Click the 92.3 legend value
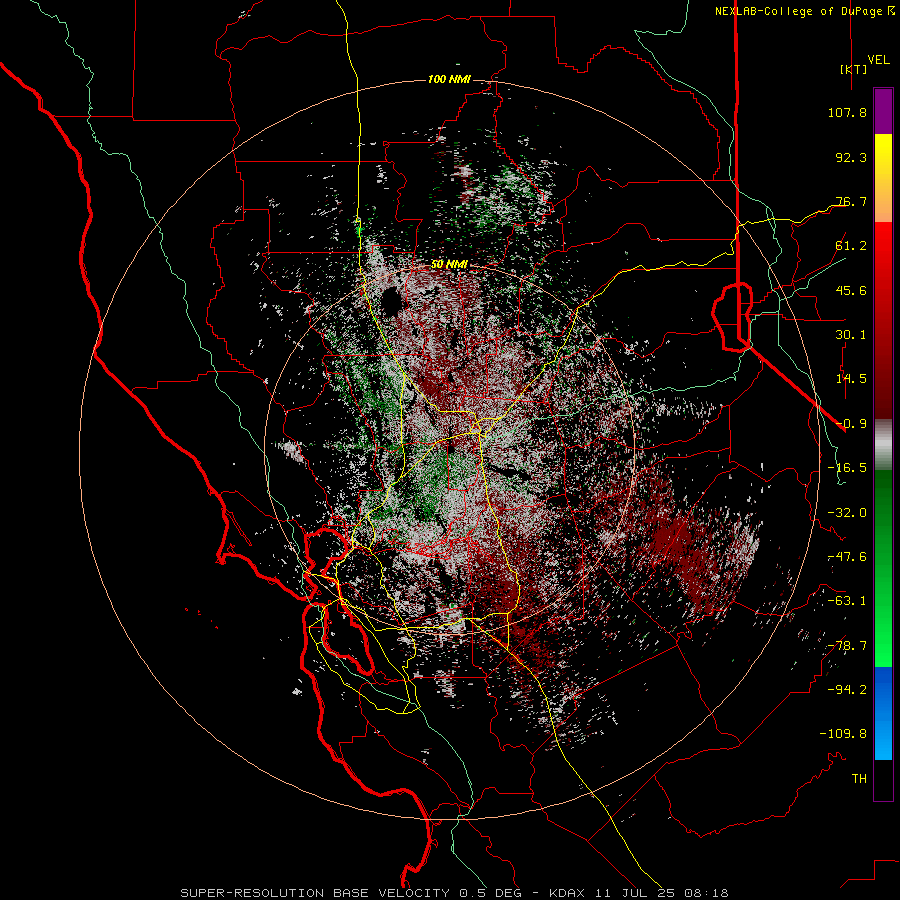This screenshot has height=900, width=900. [851, 157]
